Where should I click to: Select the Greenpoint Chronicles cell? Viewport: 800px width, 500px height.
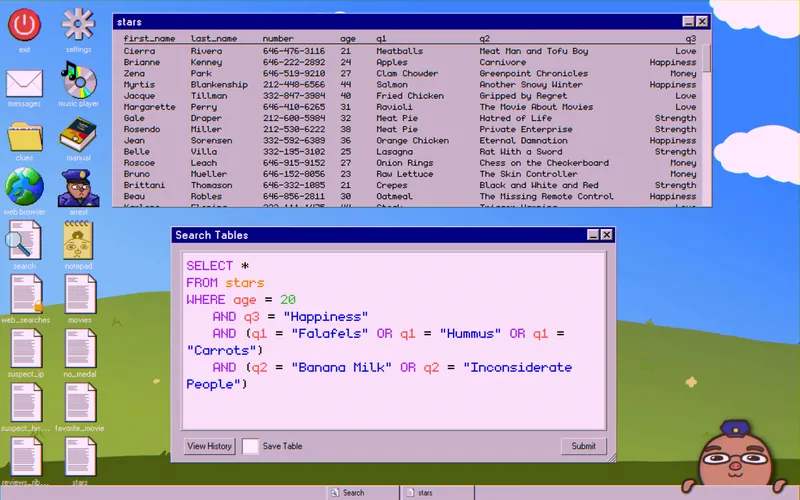(534, 73)
